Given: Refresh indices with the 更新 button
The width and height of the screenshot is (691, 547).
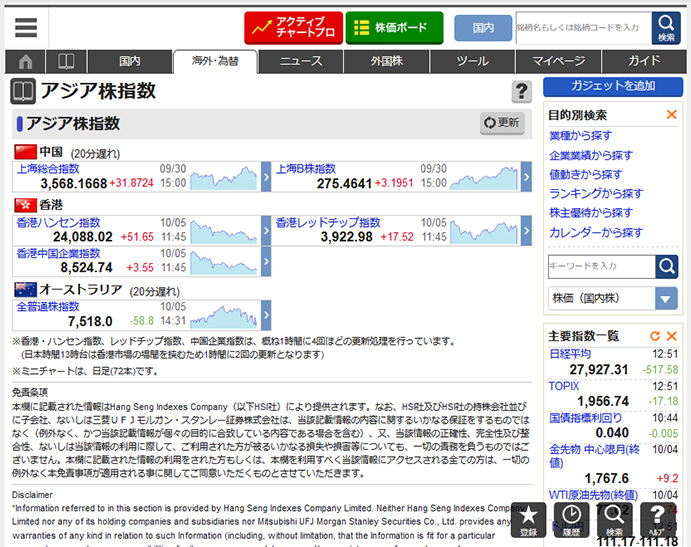Looking at the screenshot, I should click(x=502, y=123).
